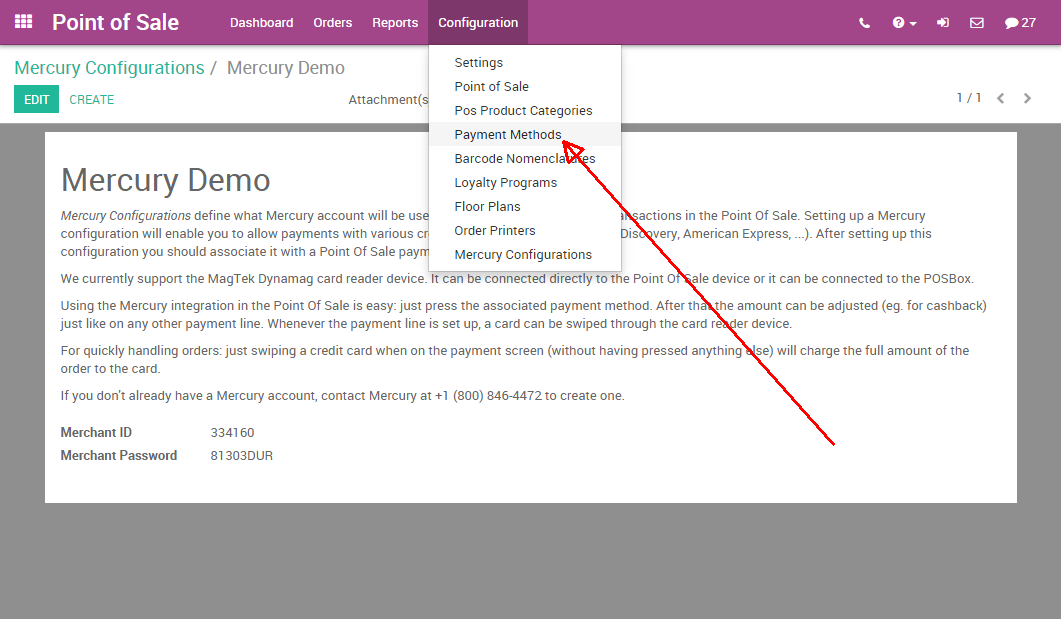Choose Point of Sale menu entry
The image size is (1061, 619).
(x=524, y=87)
